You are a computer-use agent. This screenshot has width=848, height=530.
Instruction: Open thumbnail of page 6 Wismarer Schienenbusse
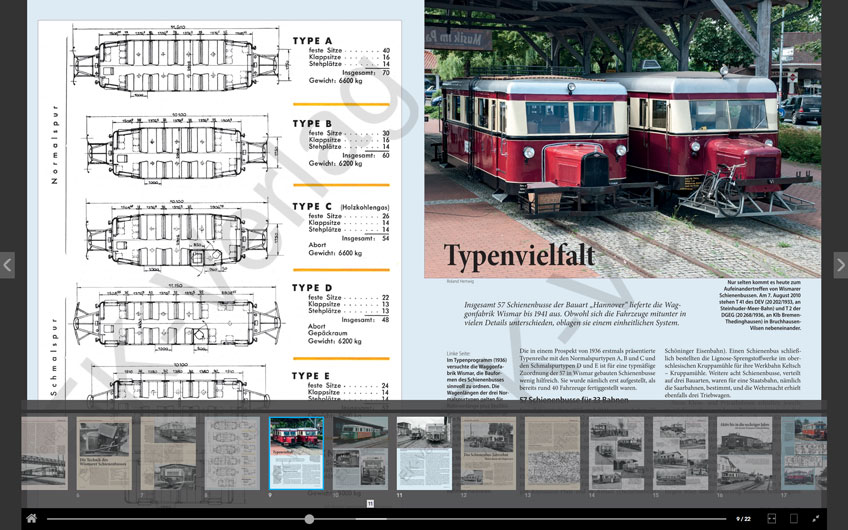pyautogui.click(x=104, y=453)
